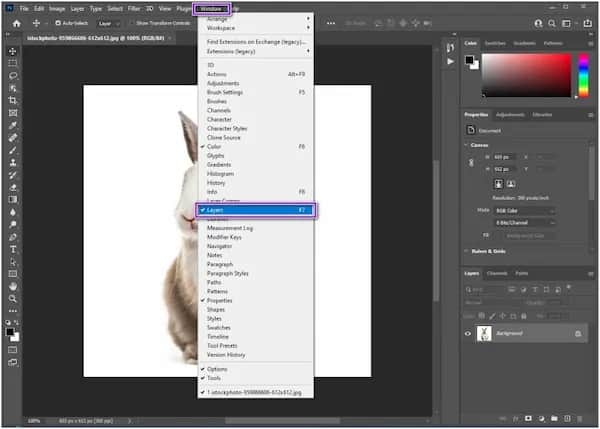Toggle the Auto-Select checkbox
Screen dimensions: 600x429
click(58, 23)
